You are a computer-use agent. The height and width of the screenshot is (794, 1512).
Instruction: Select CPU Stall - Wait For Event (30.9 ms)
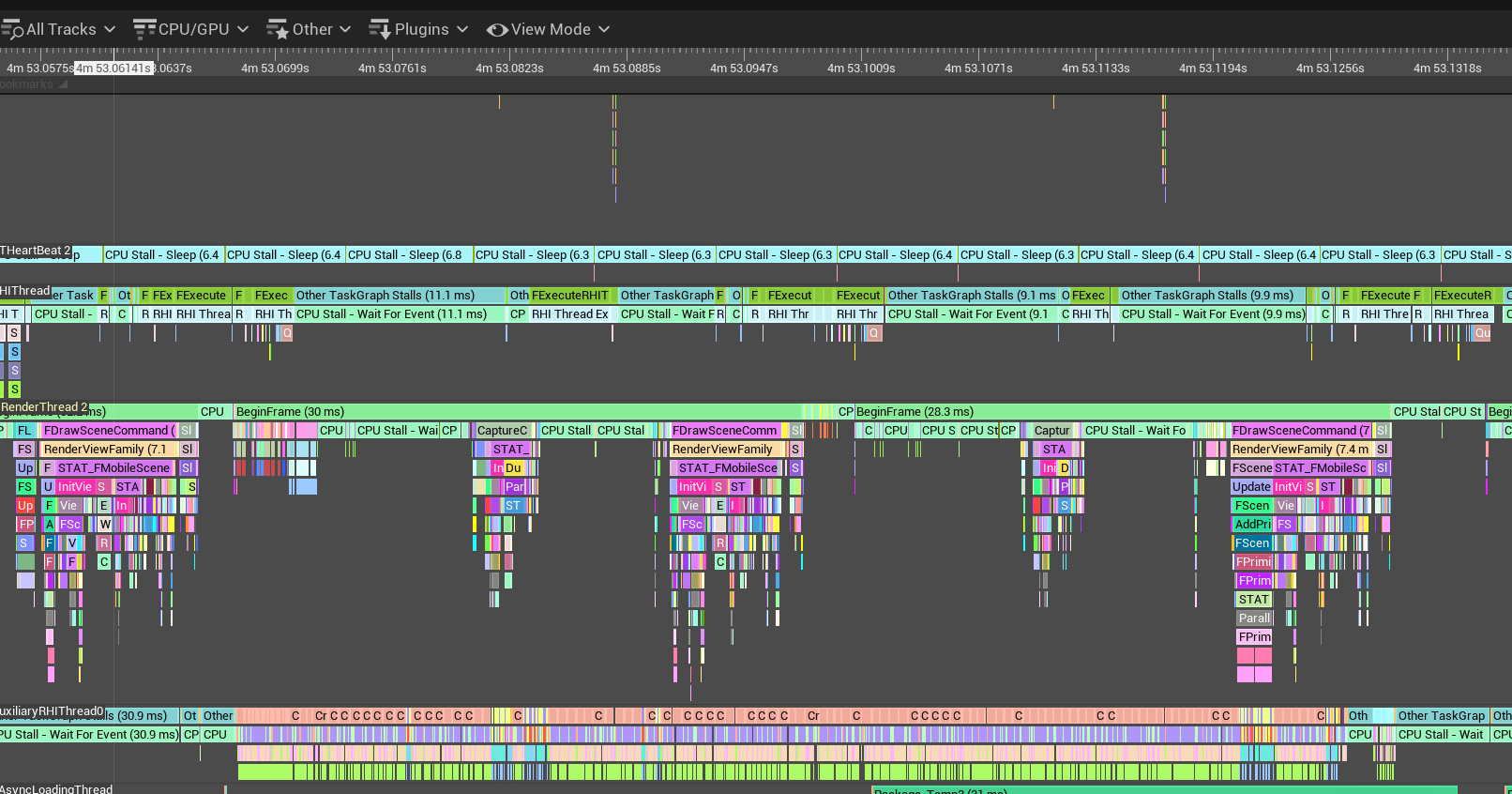pos(89,734)
